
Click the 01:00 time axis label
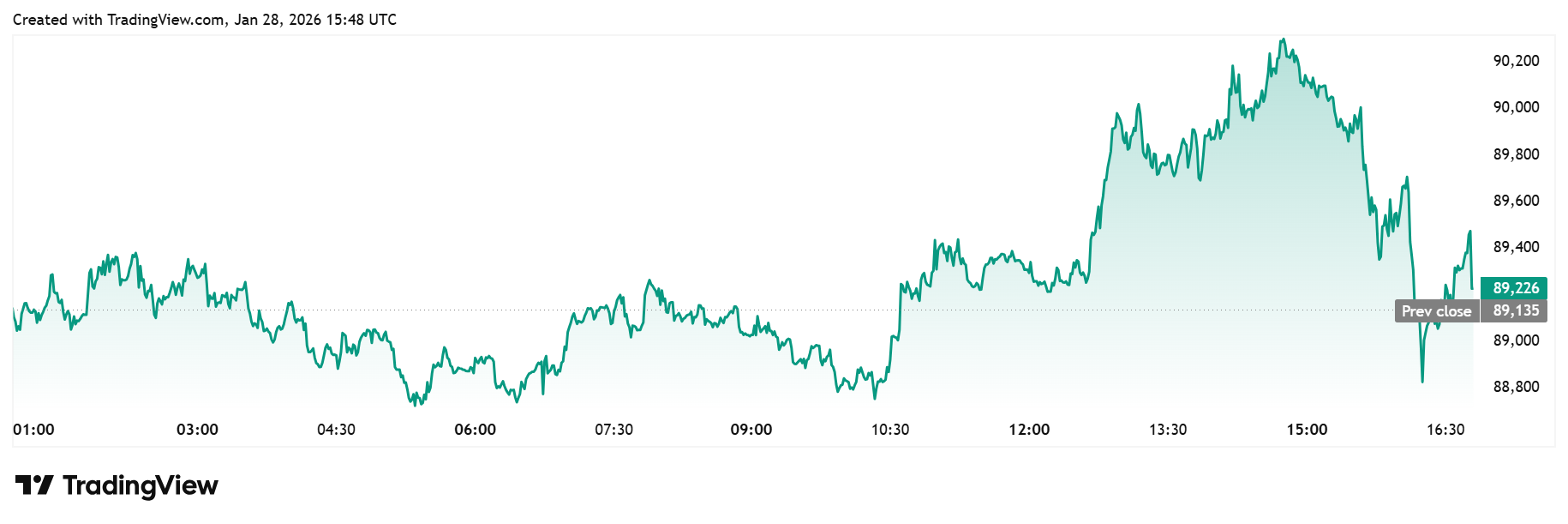(33, 430)
